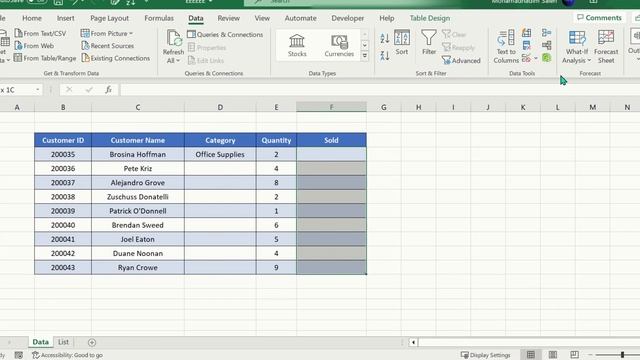The height and width of the screenshot is (360, 640).
Task: Toggle the Filter funnel button
Action: tap(429, 42)
